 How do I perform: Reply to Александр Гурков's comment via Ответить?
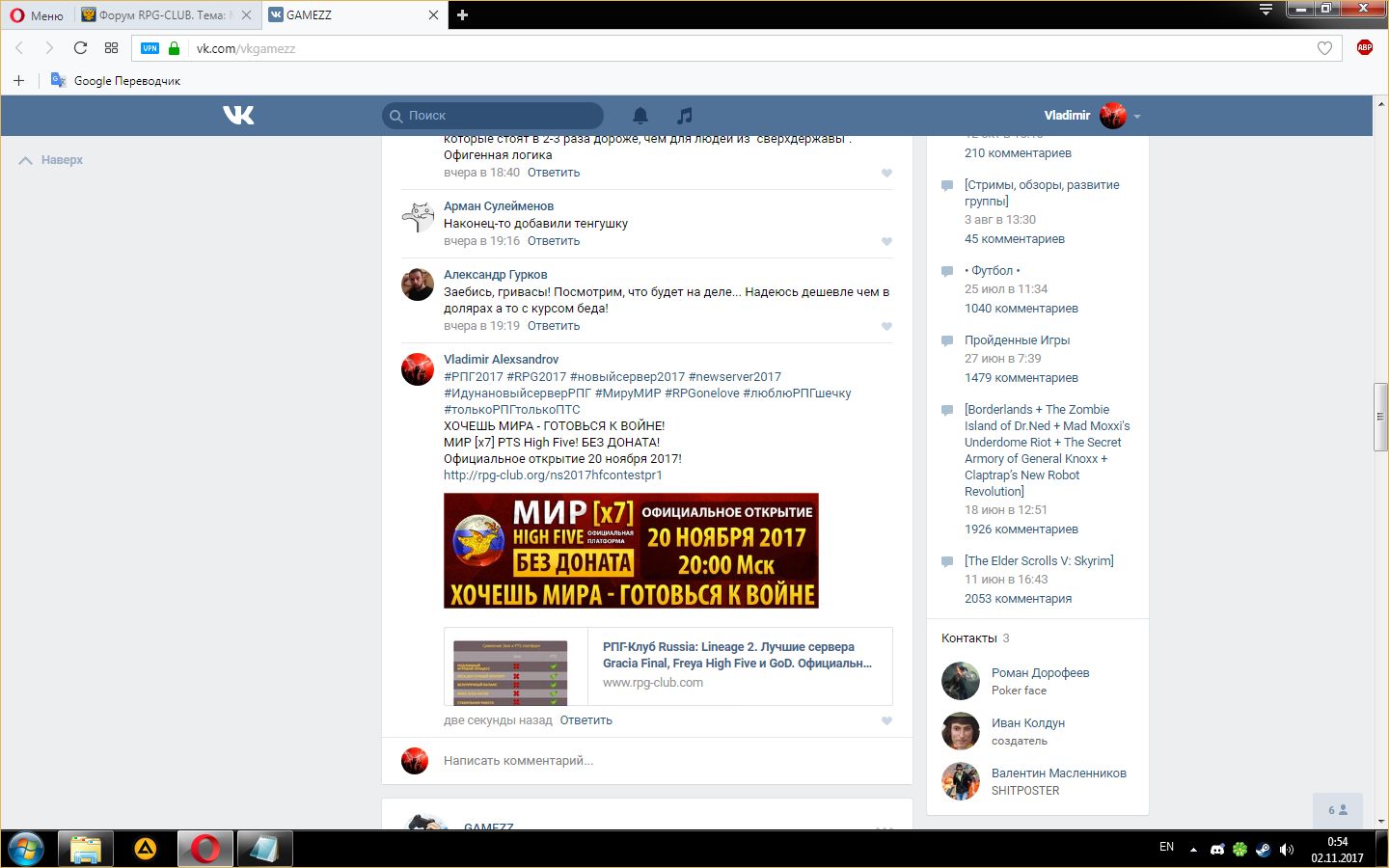click(553, 326)
